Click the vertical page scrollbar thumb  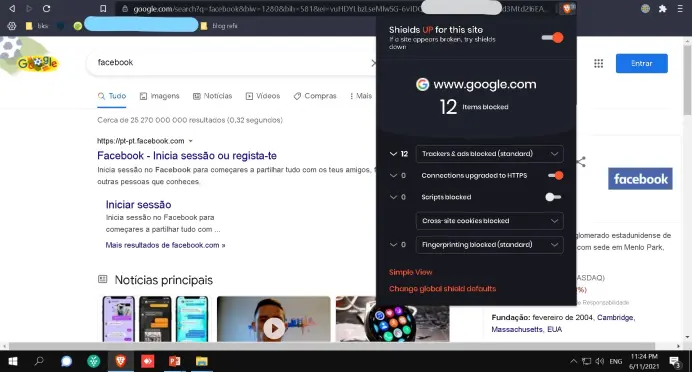[688, 79]
